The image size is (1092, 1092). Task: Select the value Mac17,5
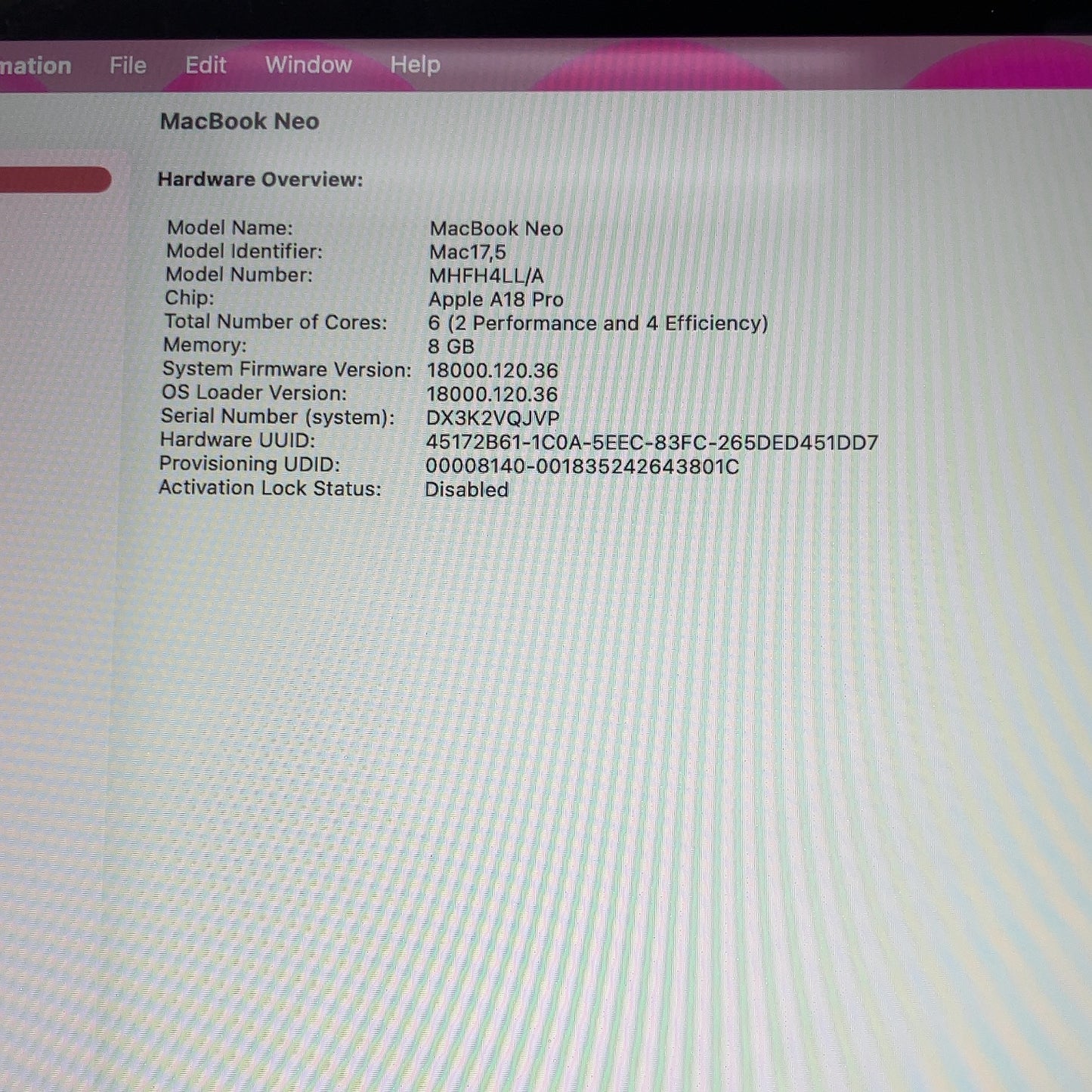click(468, 252)
